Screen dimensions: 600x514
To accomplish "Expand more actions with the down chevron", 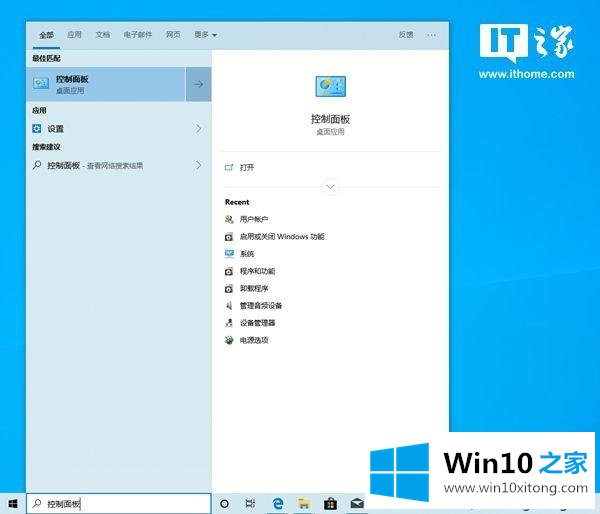I will [330, 187].
